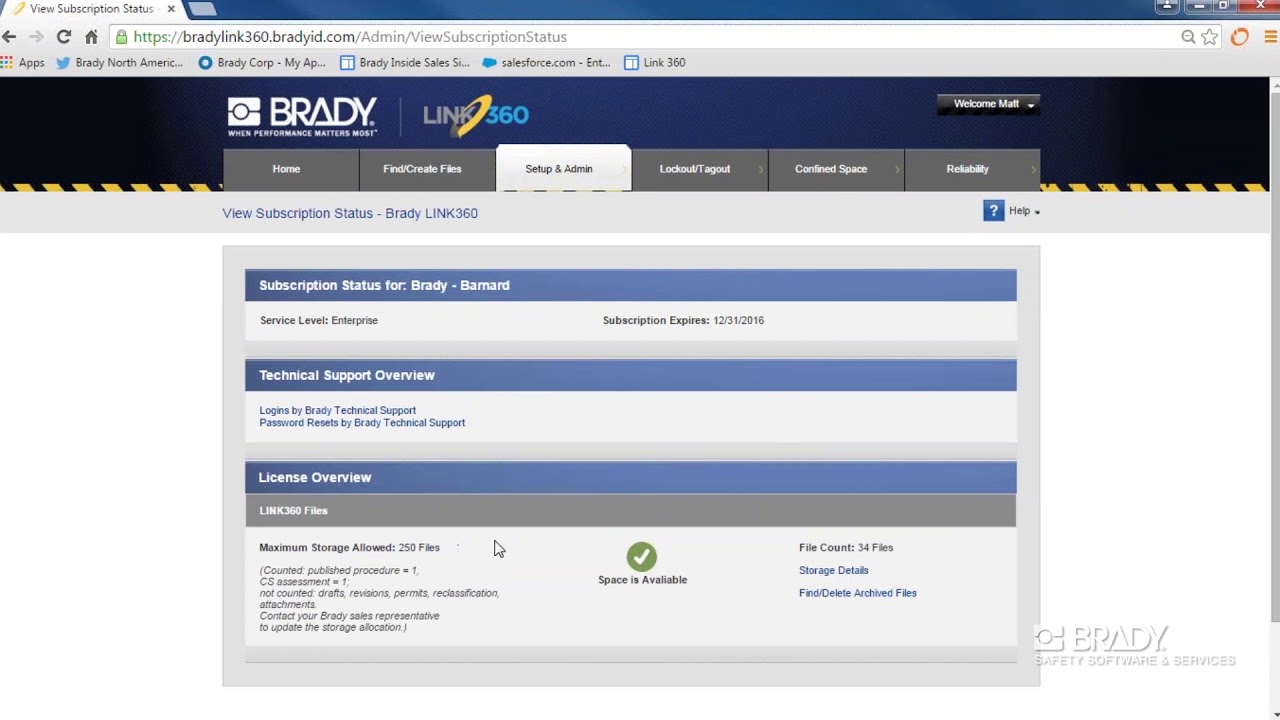Click the View Subscription Status page title
Viewport: 1280px width, 720px height.
[350, 213]
